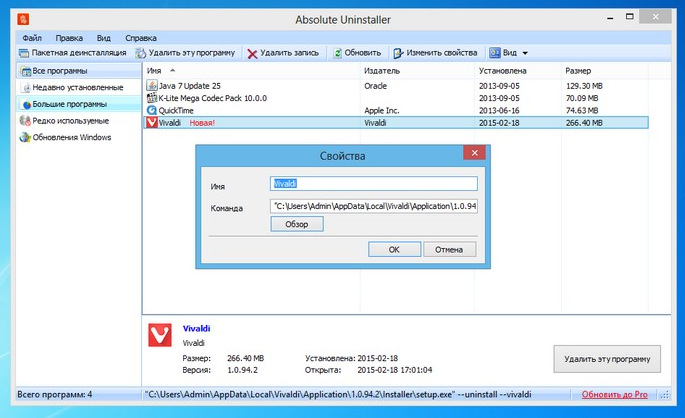Open the Справка menu
This screenshot has height=418, width=685.
(x=141, y=38)
